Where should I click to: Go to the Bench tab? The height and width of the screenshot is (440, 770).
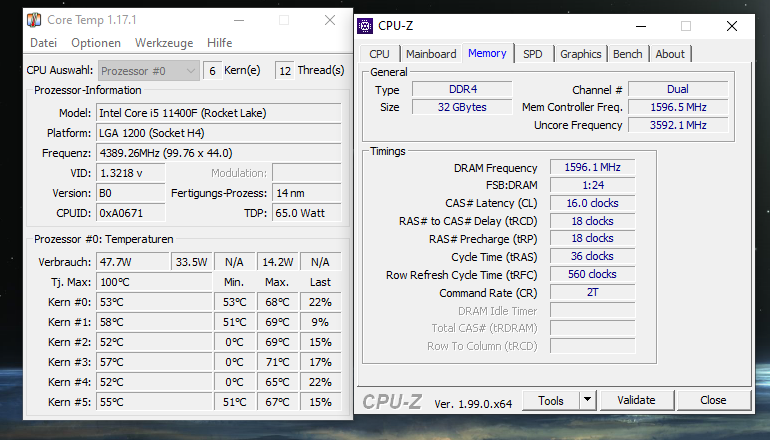(628, 54)
